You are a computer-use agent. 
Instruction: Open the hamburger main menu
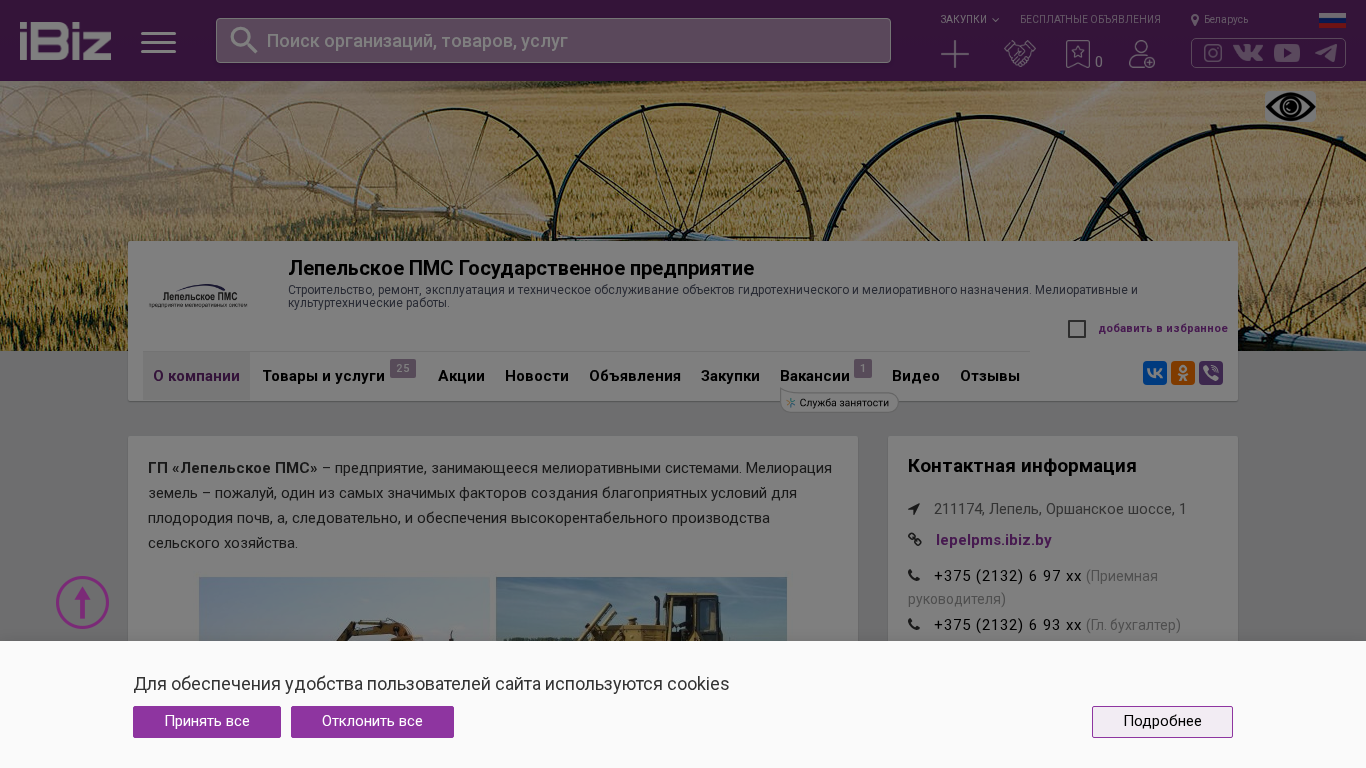(158, 42)
